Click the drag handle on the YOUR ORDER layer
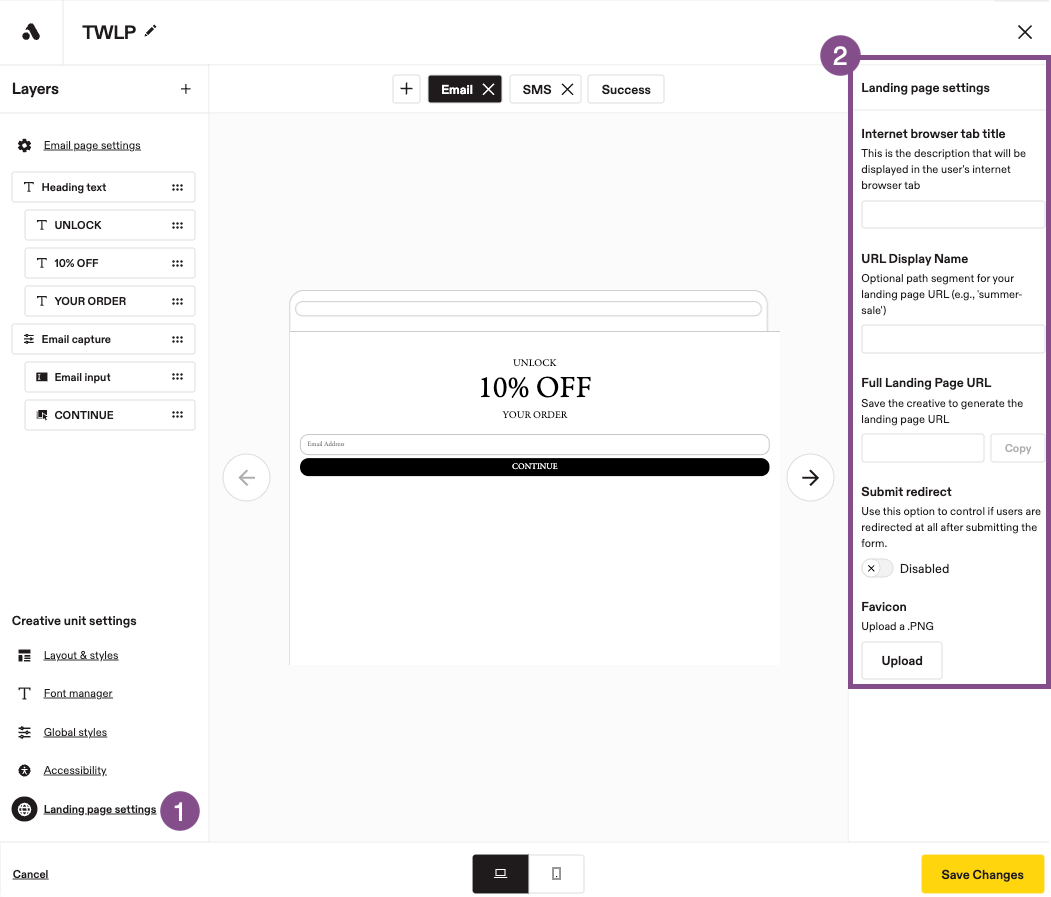Screen dimensions: 1051x897 coord(177,302)
